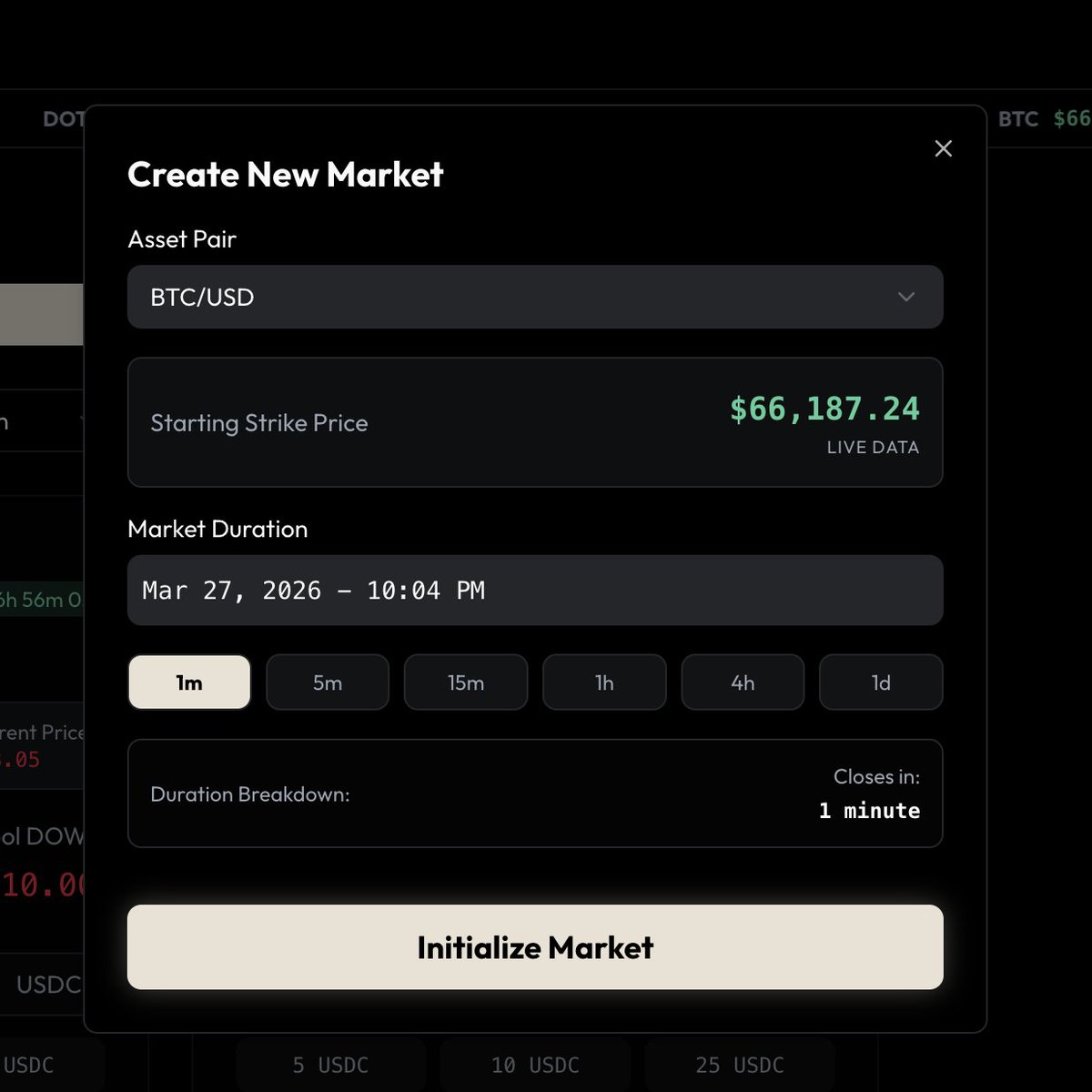Screen dimensions: 1092x1092
Task: Click the Initialize Market button
Action: [535, 947]
